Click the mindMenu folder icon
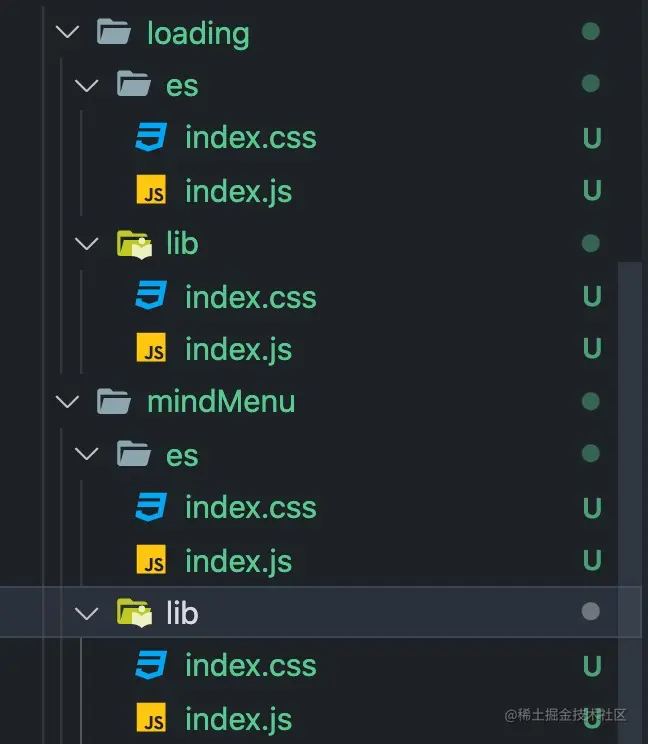Image resolution: width=648 pixels, height=744 pixels. coord(114,402)
